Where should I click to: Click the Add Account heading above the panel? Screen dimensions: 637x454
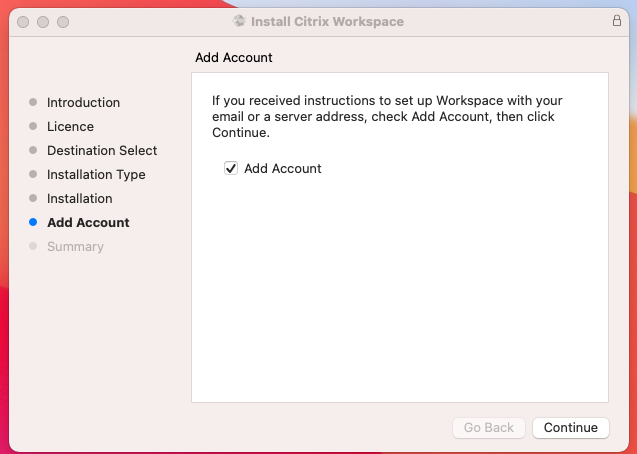tap(234, 57)
